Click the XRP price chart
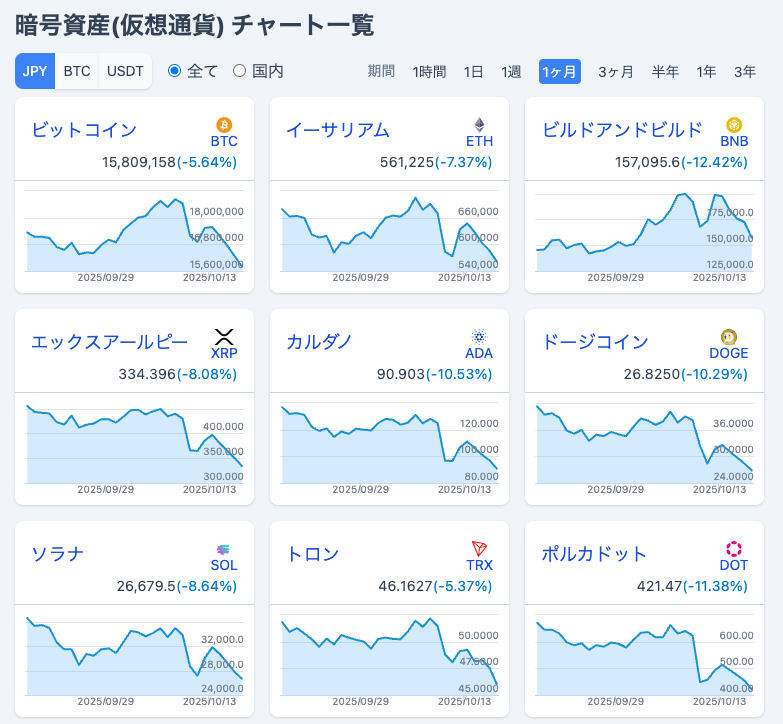This screenshot has width=783, height=724. (134, 447)
